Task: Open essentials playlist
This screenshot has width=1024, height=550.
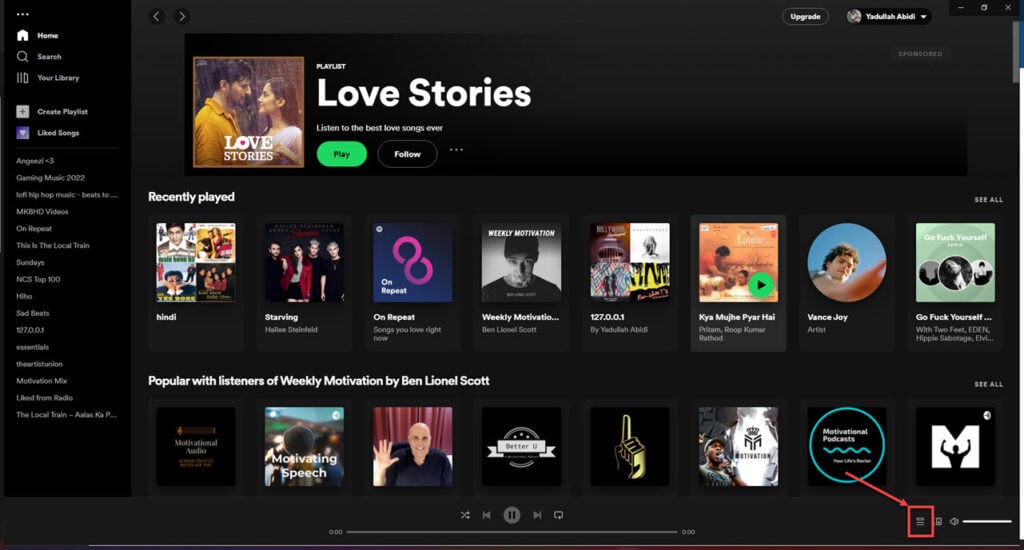Action: (33, 348)
